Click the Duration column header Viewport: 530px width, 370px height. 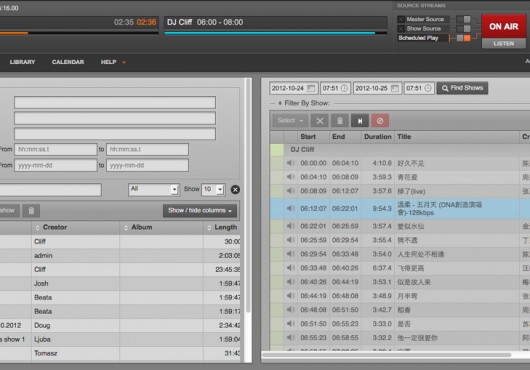[x=378, y=137]
